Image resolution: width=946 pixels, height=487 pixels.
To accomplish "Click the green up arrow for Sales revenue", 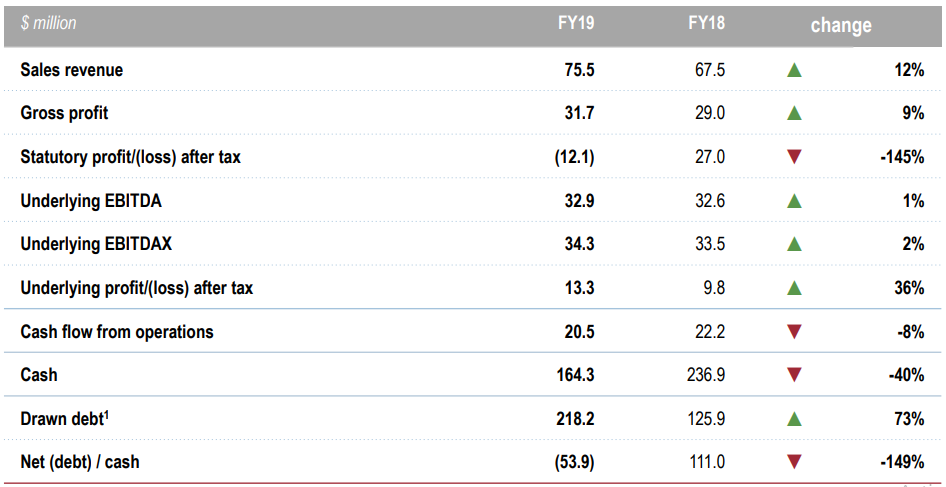I will pyautogui.click(x=794, y=70).
